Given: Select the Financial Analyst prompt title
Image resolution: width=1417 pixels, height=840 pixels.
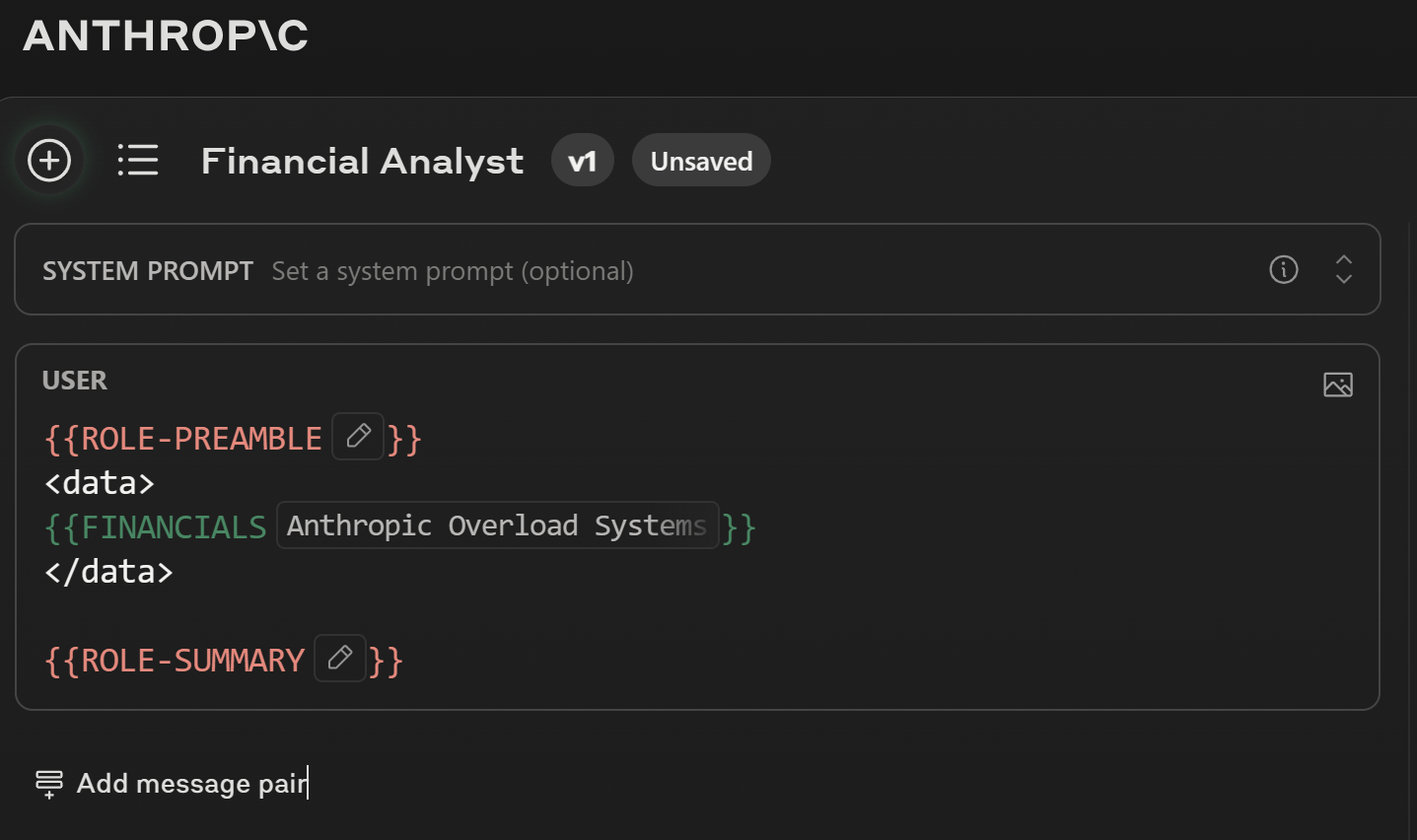Looking at the screenshot, I should click(x=362, y=161).
